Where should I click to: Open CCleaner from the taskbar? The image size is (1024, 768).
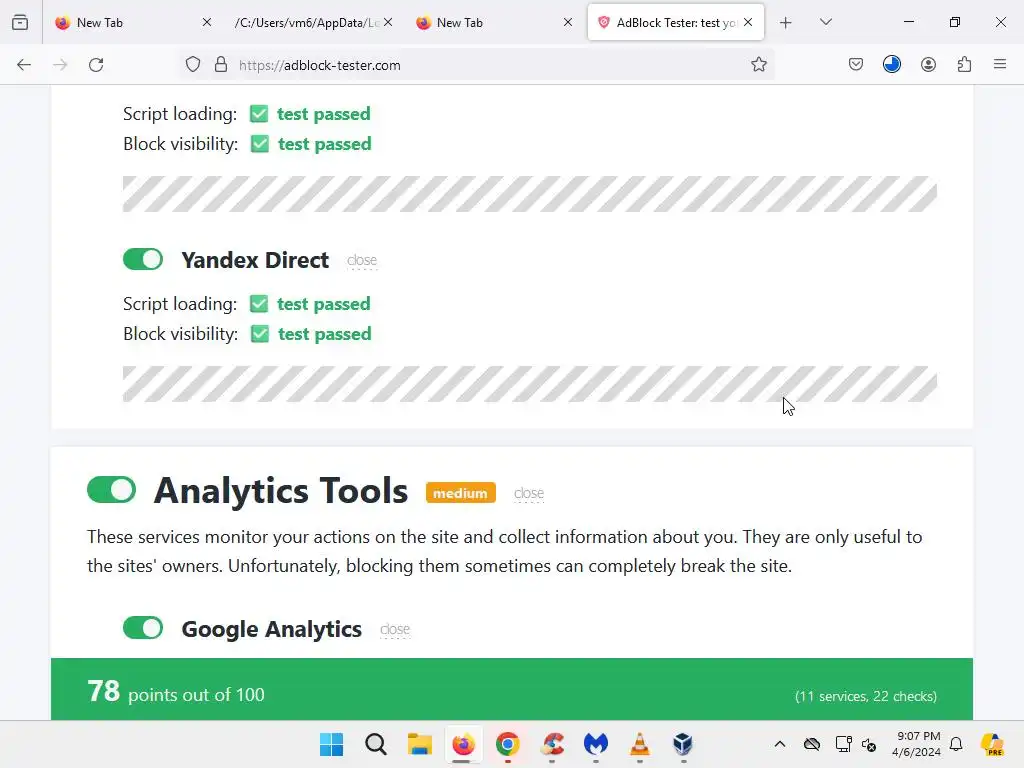point(552,744)
